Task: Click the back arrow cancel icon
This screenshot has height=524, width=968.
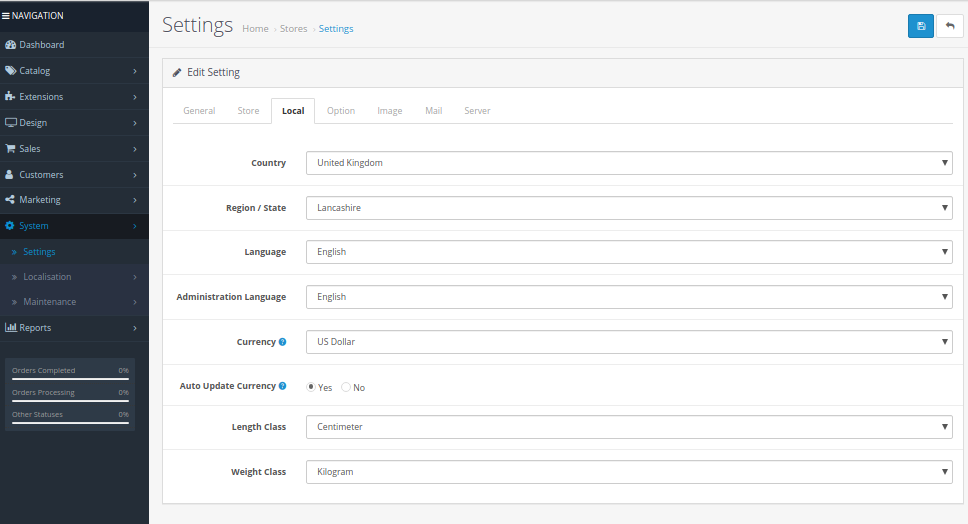Action: (949, 26)
